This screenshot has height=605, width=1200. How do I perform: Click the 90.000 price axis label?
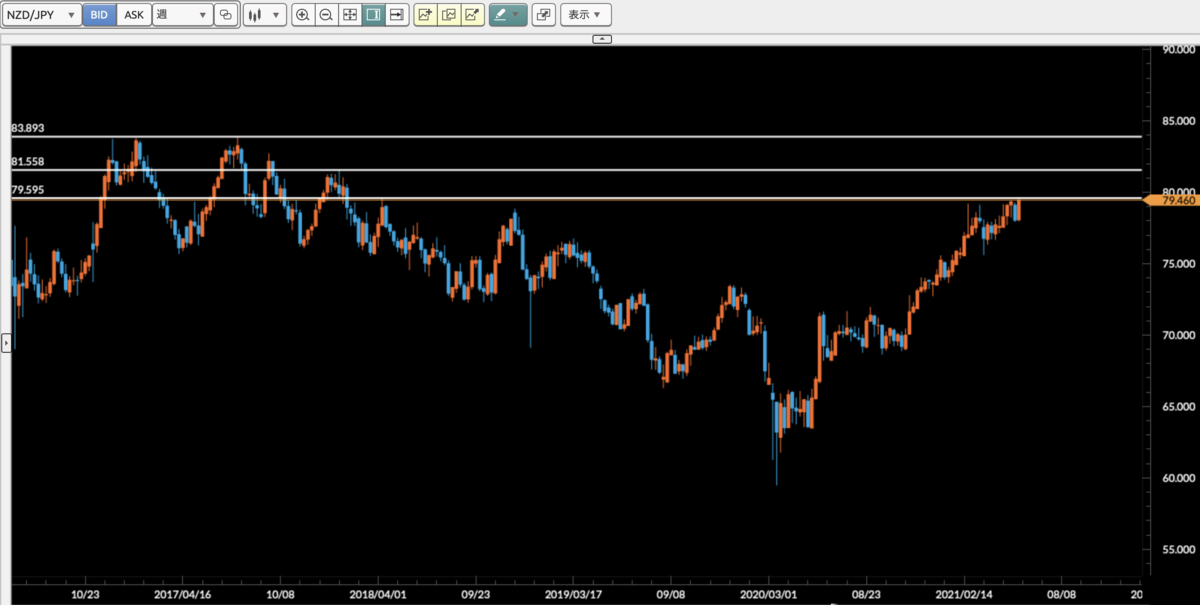pyautogui.click(x=1179, y=50)
